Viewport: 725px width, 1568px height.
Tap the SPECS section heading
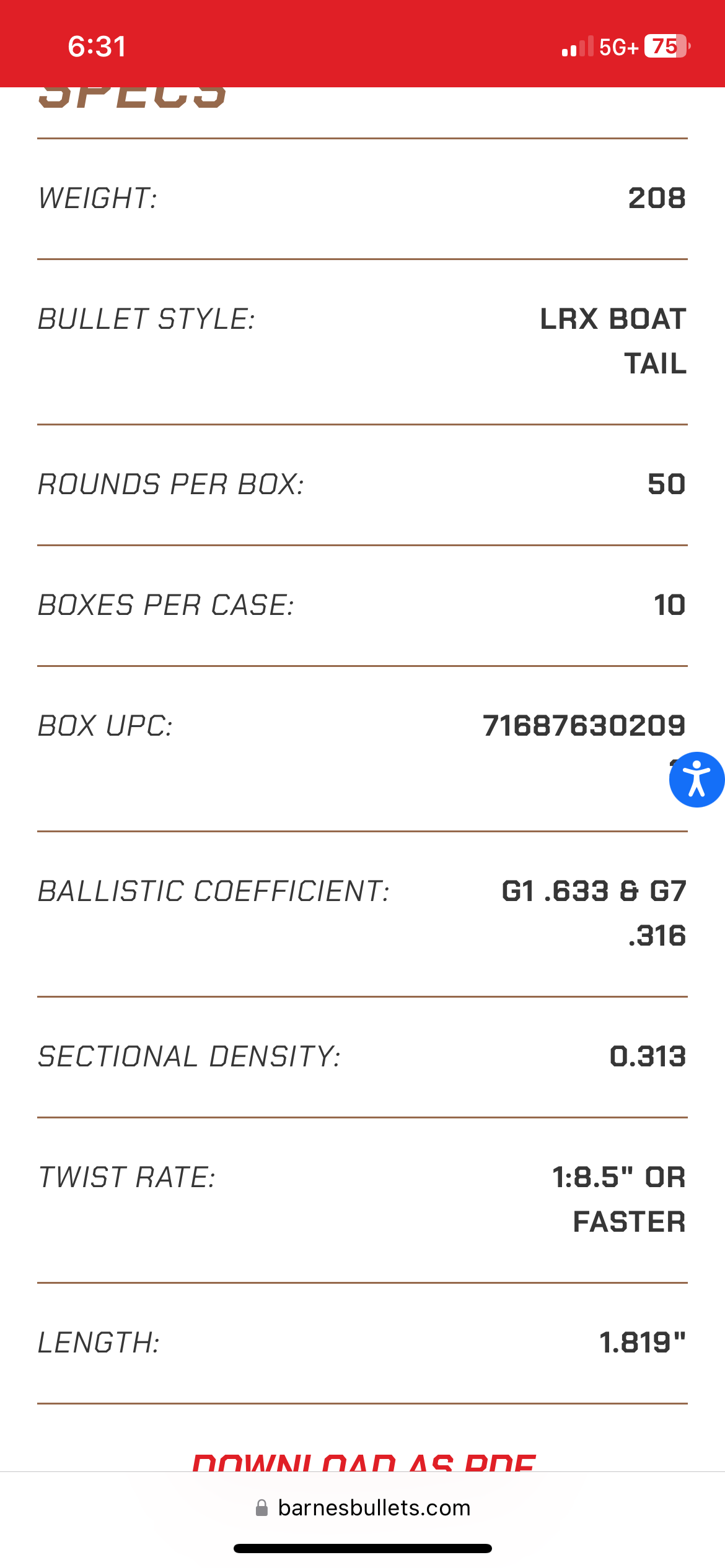pos(133,98)
